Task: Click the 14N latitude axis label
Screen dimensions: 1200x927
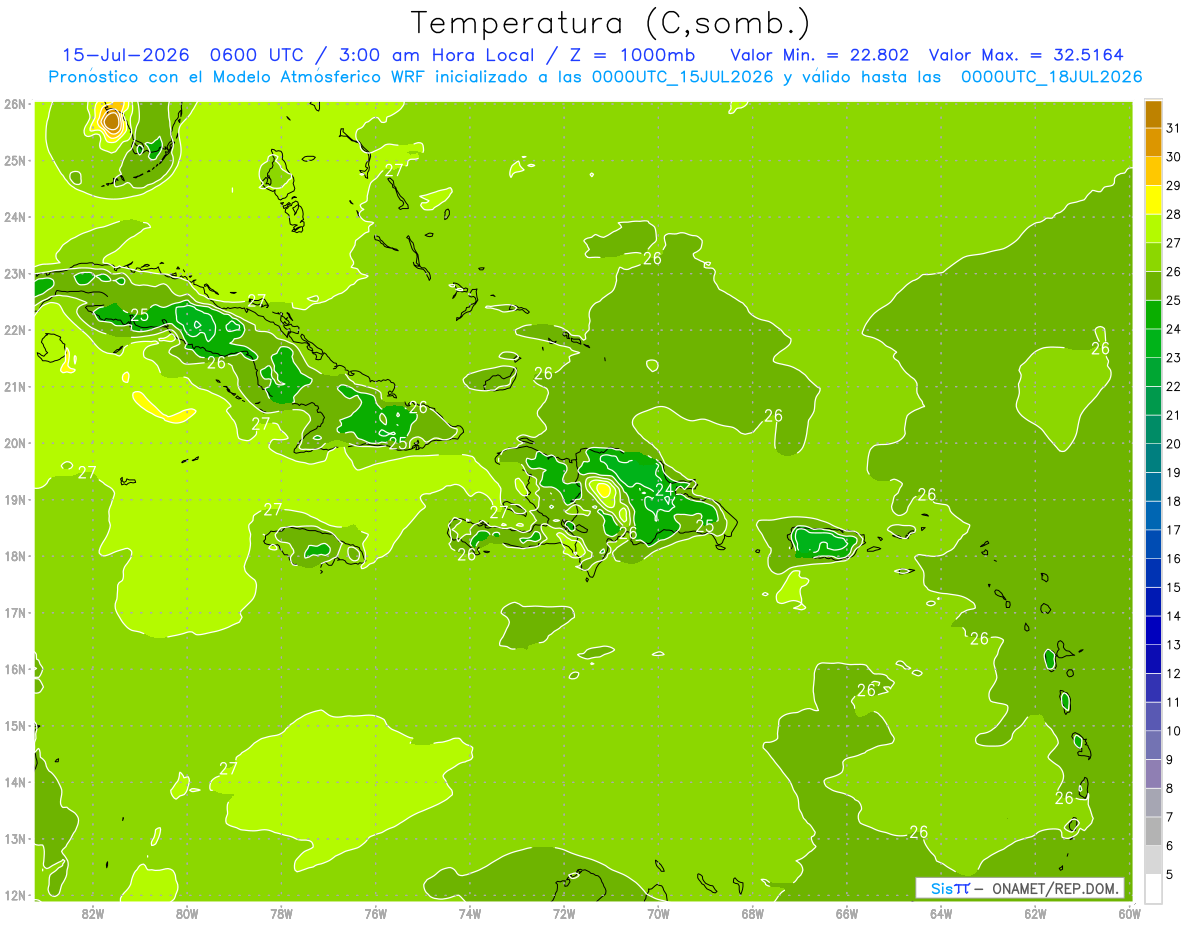Action: (x=15, y=782)
